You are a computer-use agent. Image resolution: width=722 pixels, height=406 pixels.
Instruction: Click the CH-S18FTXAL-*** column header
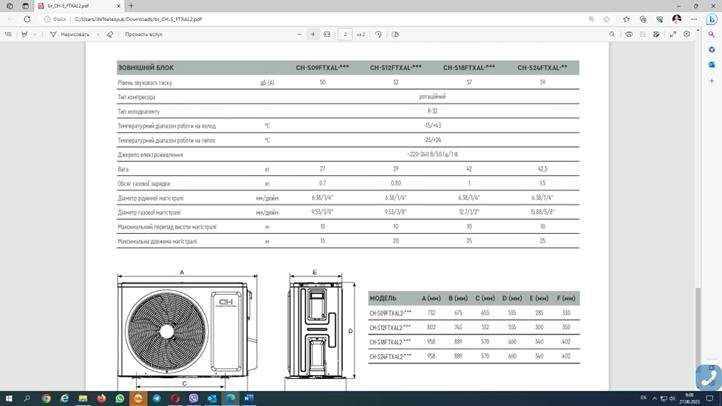[469, 68]
